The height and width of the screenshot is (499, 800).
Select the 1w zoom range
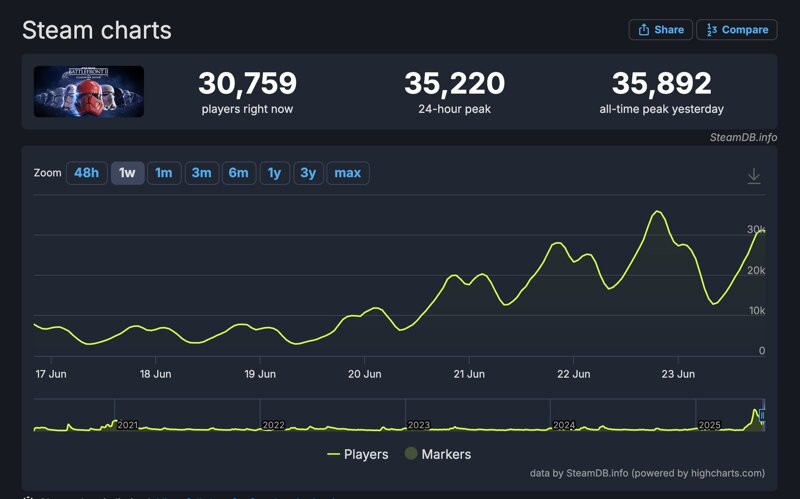pyautogui.click(x=128, y=173)
